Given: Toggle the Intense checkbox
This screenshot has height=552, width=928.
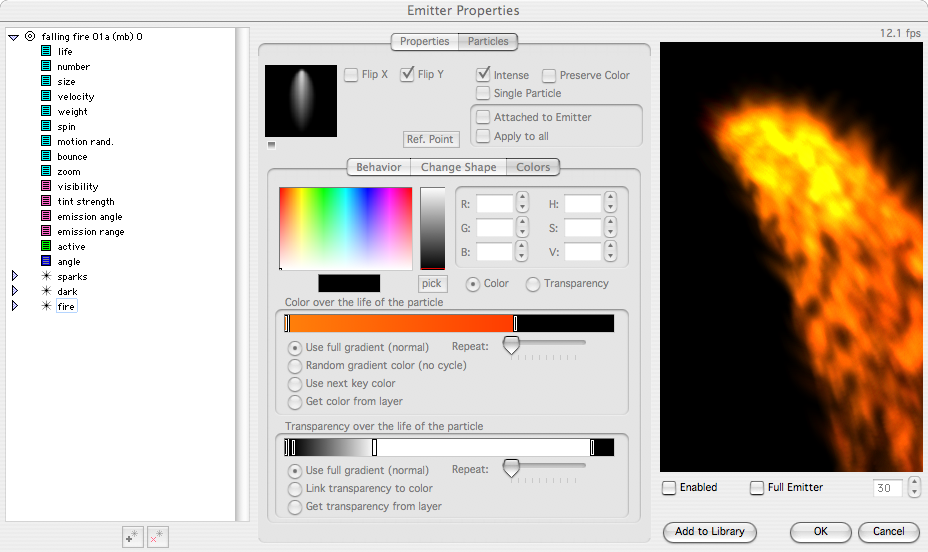Looking at the screenshot, I should (483, 75).
